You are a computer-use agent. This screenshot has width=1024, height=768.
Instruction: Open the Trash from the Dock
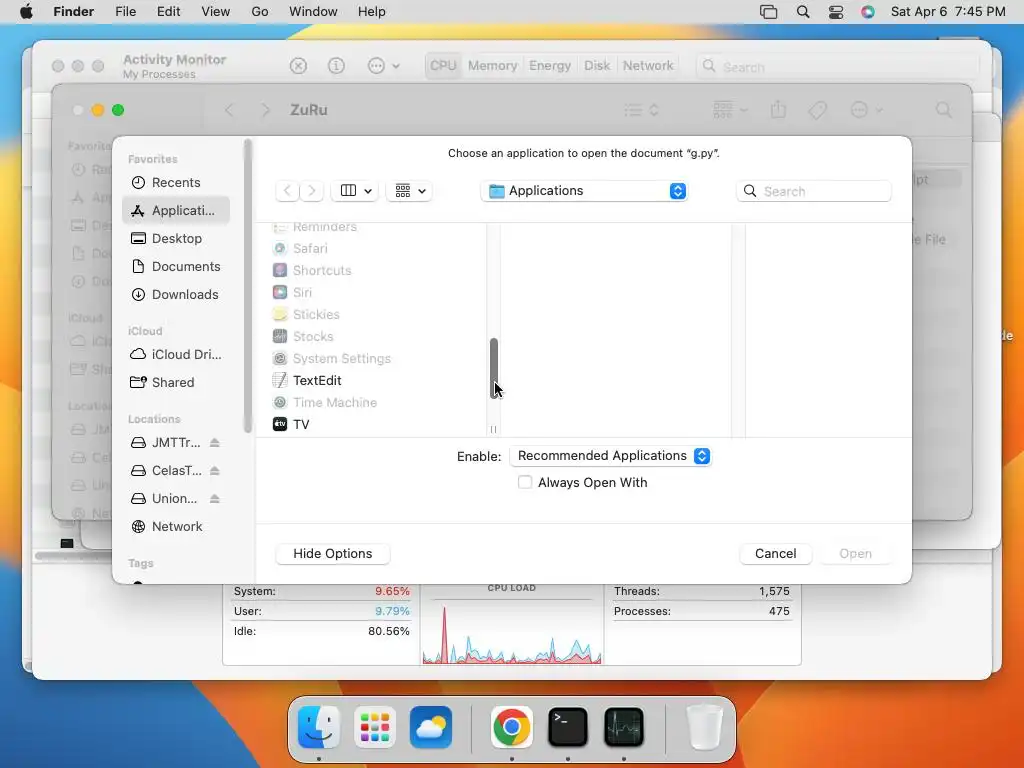[x=705, y=727]
